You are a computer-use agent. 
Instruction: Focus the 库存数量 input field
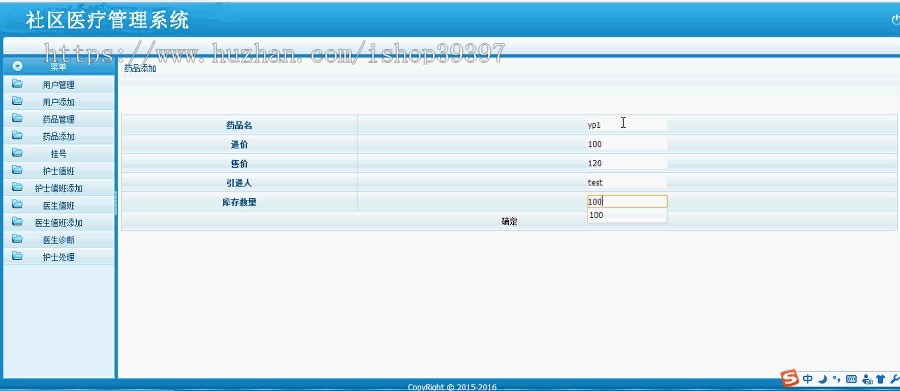click(627, 202)
